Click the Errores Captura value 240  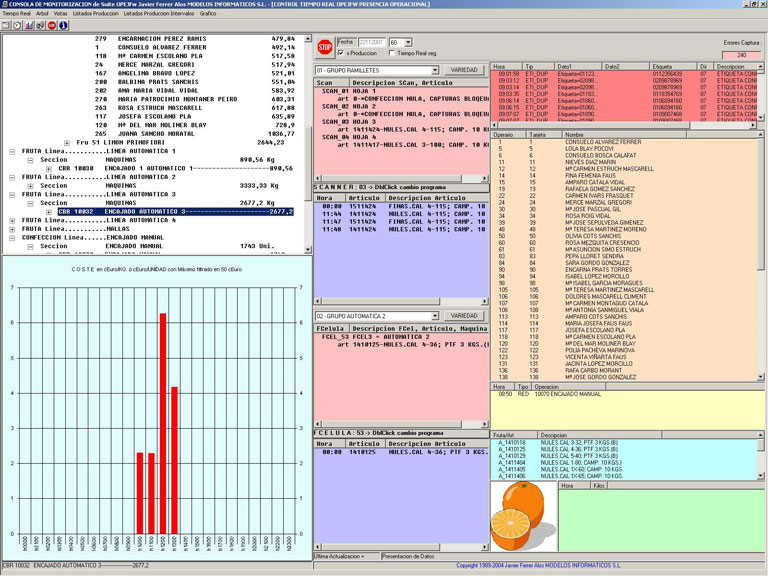pyautogui.click(x=742, y=55)
